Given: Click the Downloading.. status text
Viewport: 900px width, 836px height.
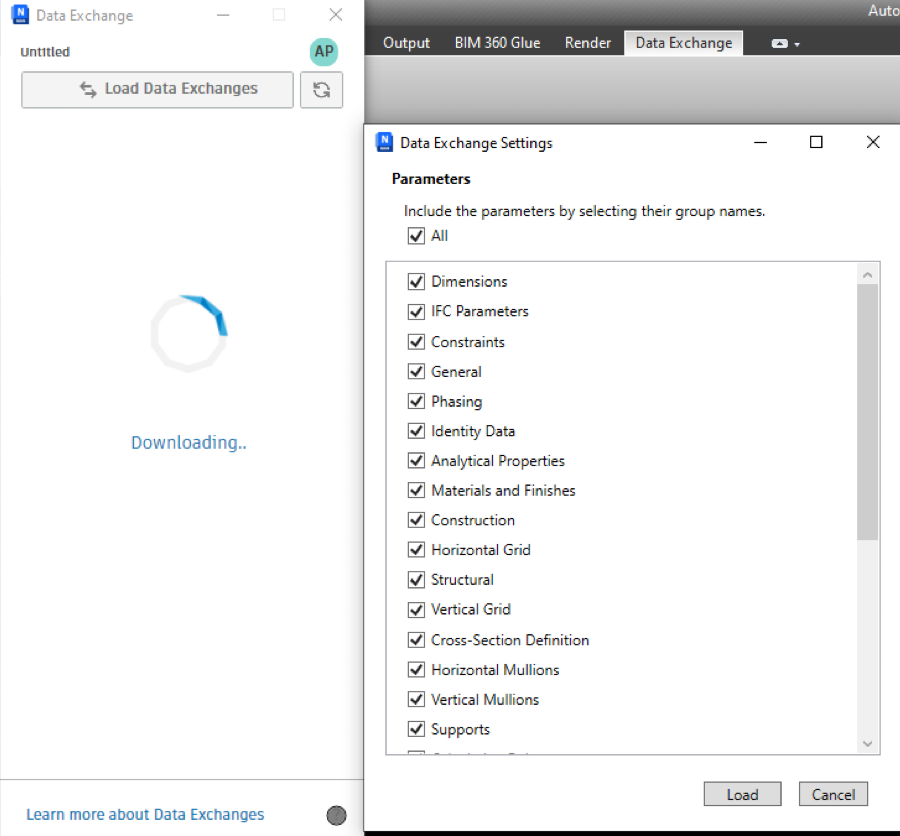Looking at the screenshot, I should point(189,443).
